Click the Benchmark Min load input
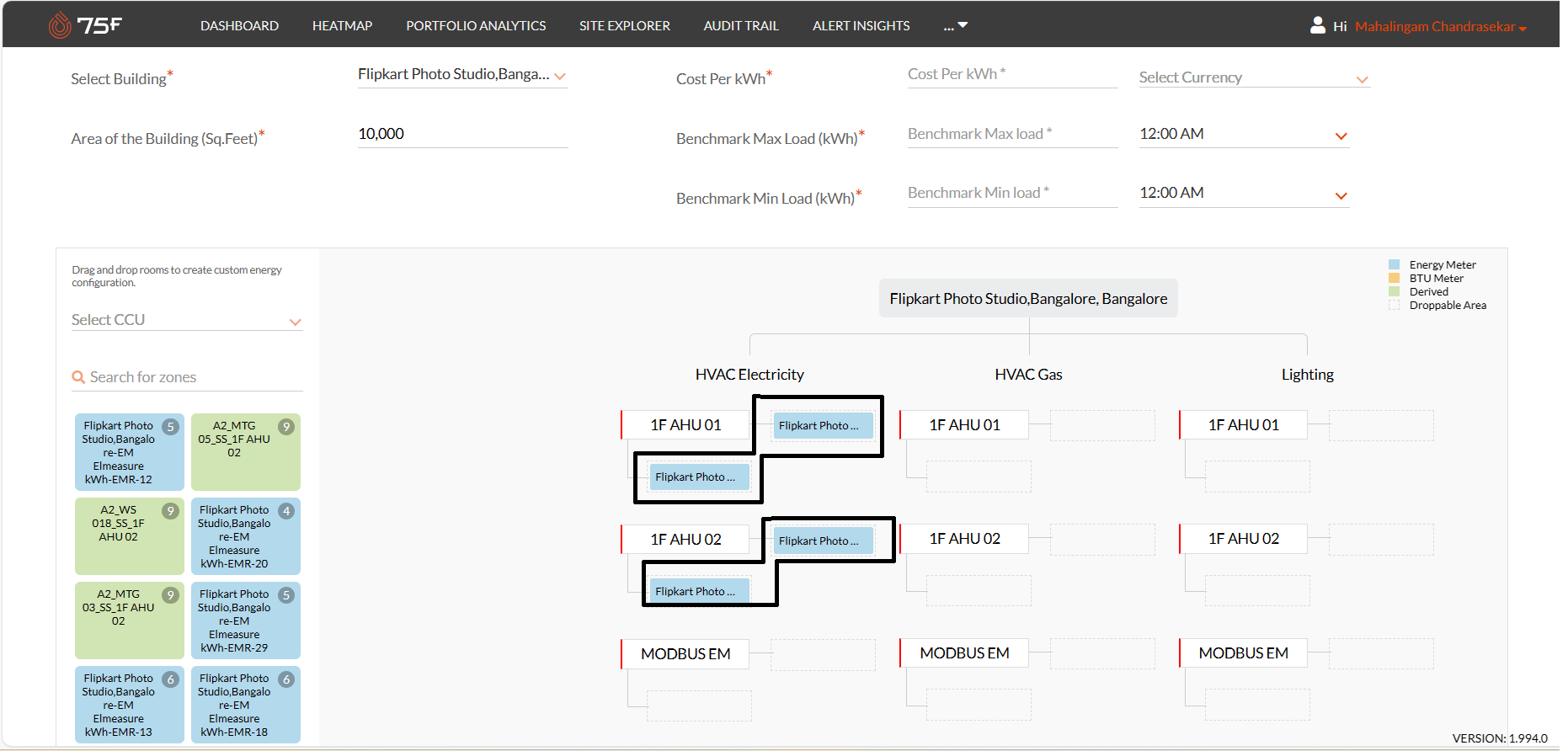 pos(1012,193)
